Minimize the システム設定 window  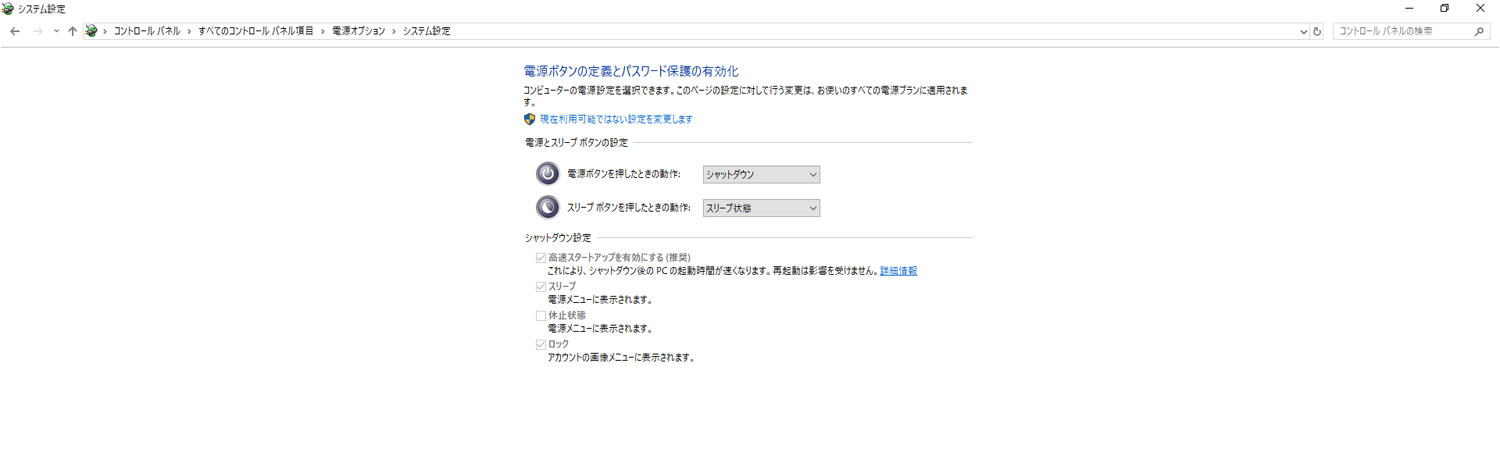point(1409,8)
